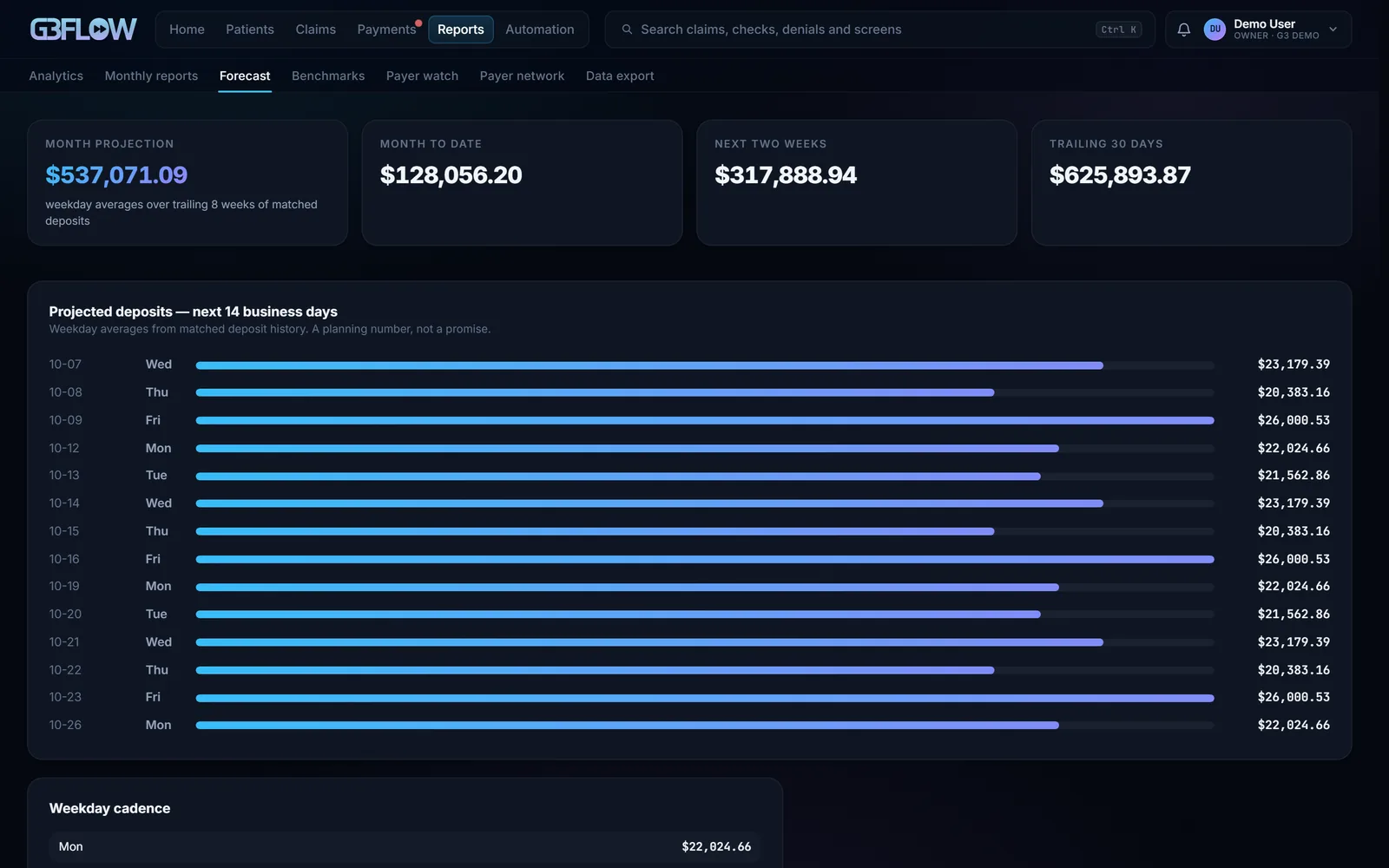Image resolution: width=1389 pixels, height=868 pixels.
Task: Open the Payments section
Action: point(386,30)
